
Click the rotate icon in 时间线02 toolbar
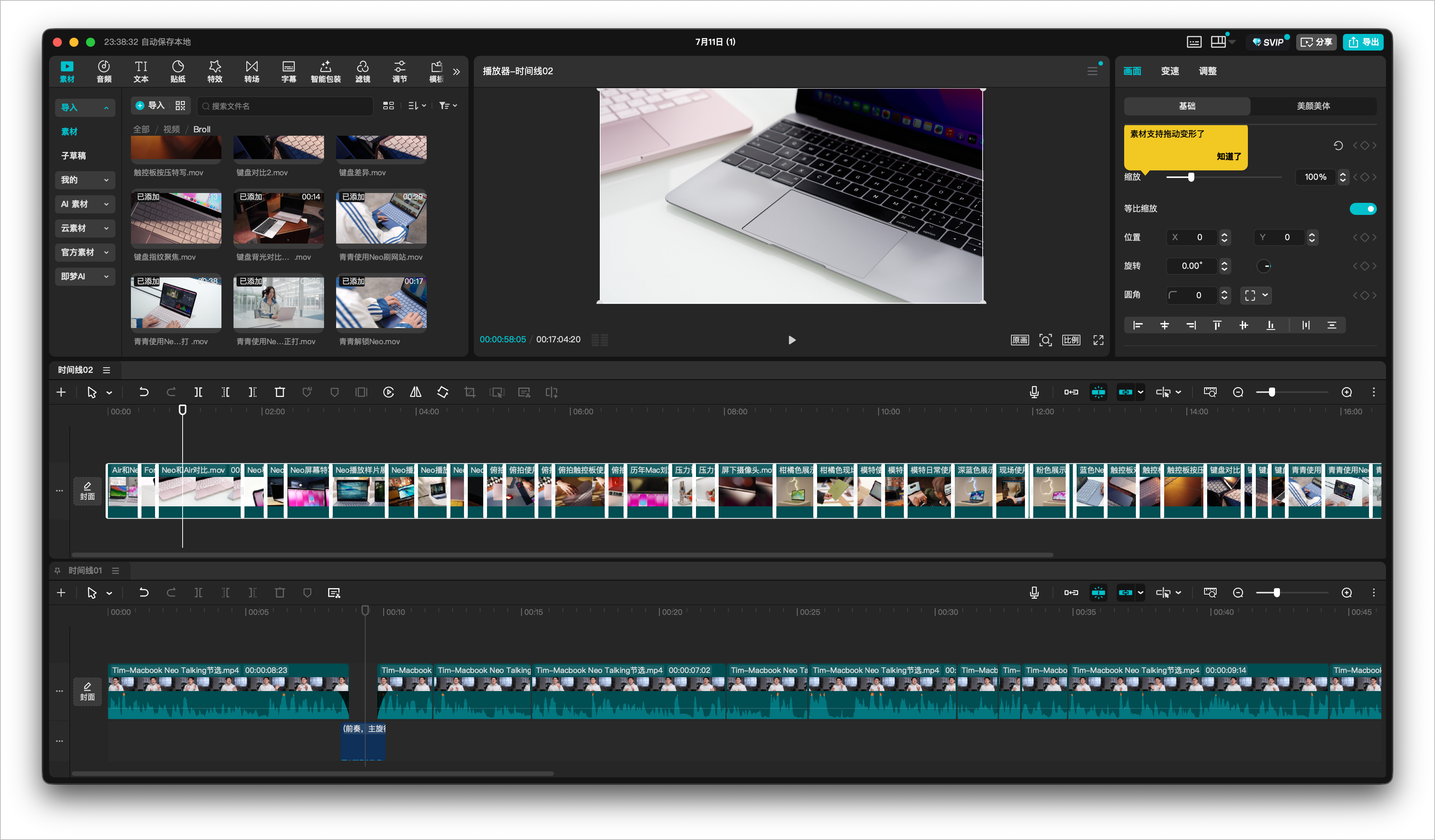(442, 392)
